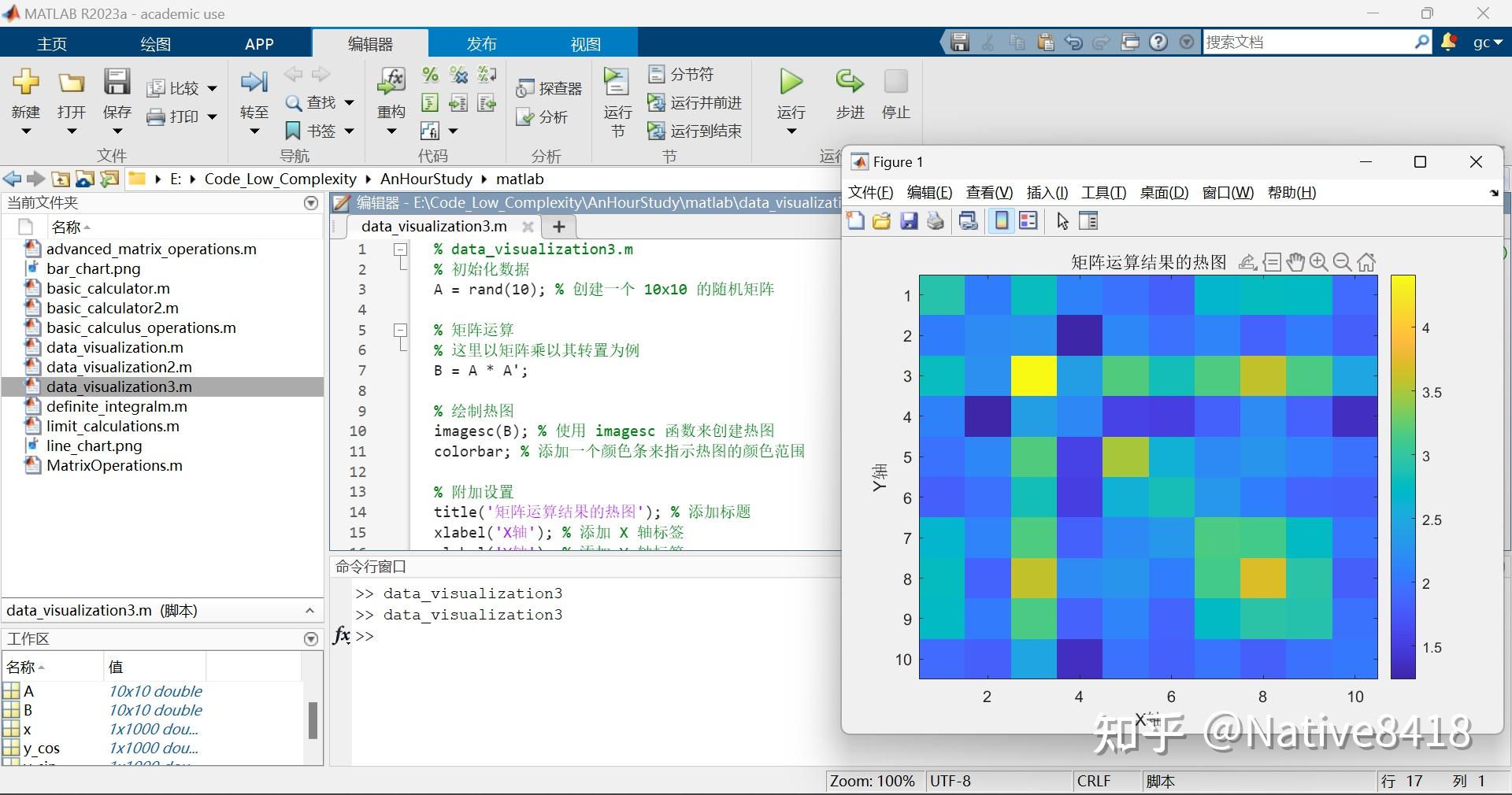Click the comment percent icon in 代码 group

tap(430, 75)
